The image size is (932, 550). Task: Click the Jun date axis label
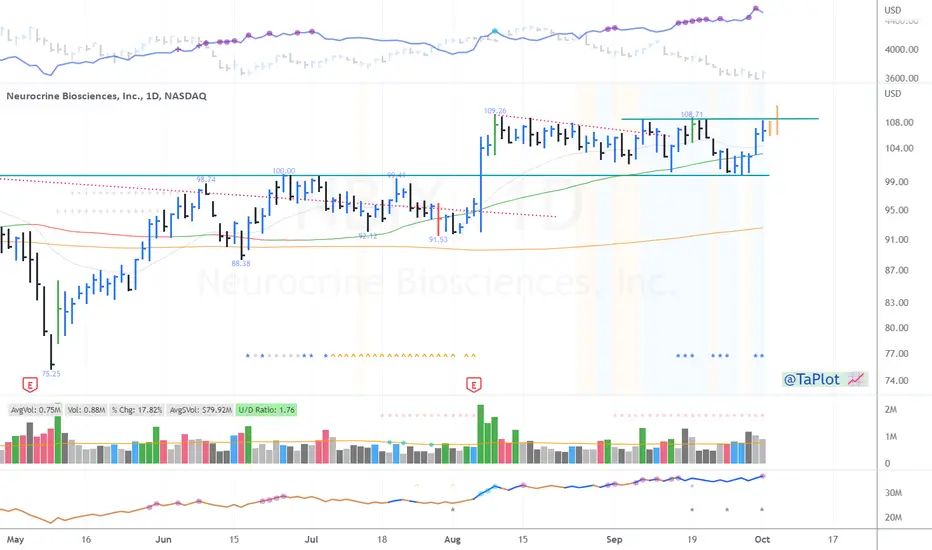(163, 539)
